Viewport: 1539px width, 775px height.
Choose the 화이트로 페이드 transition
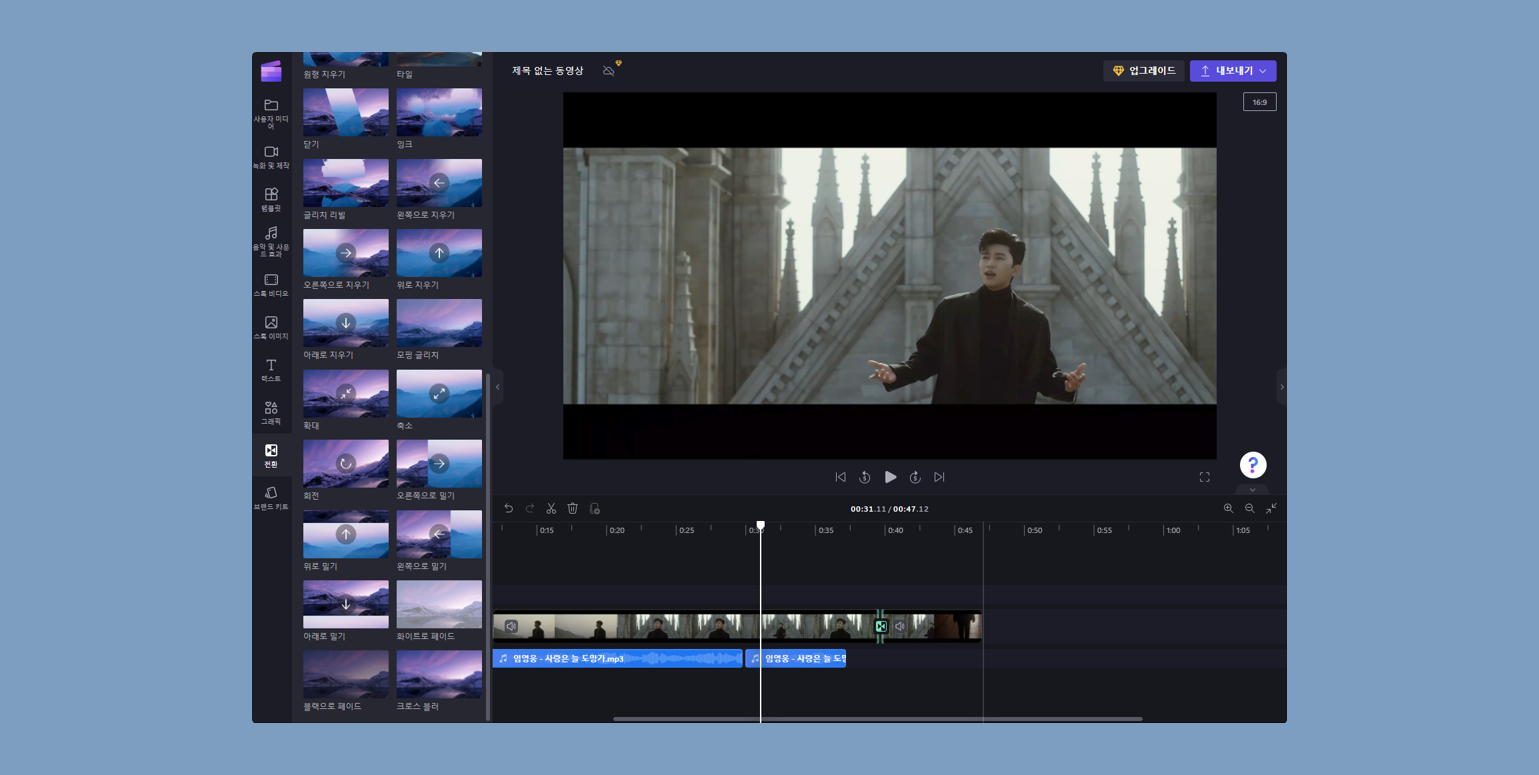(439, 604)
